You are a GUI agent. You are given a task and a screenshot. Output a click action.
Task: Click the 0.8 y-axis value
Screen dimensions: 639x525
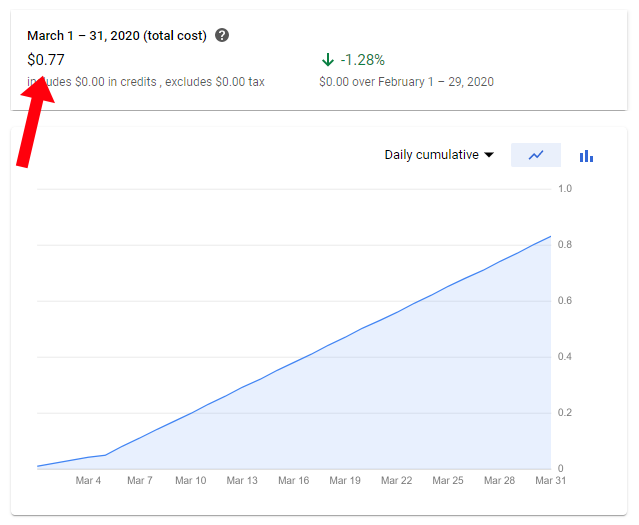pyautogui.click(x=565, y=245)
